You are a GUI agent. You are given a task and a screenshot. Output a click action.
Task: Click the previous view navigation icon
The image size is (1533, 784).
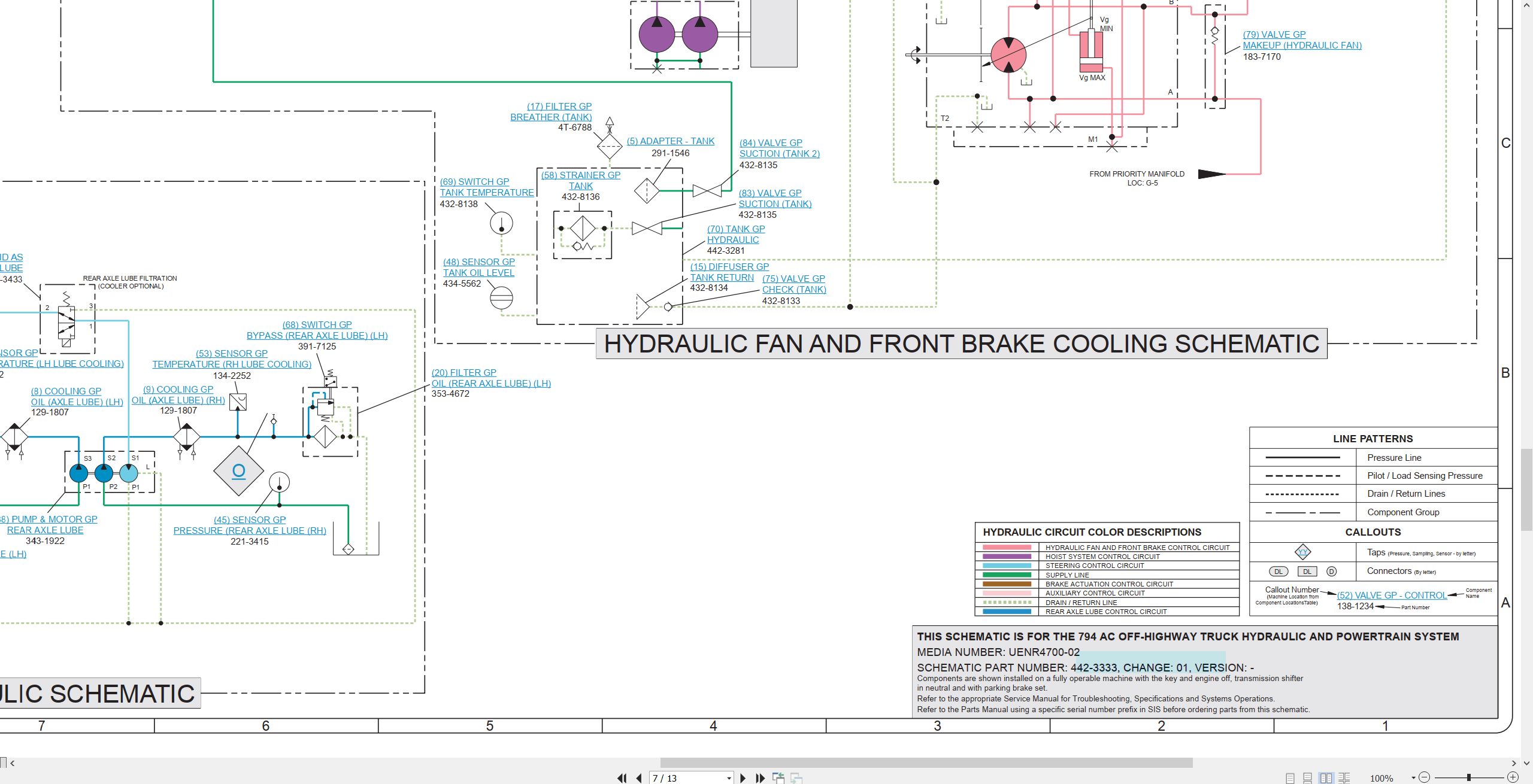click(x=778, y=778)
